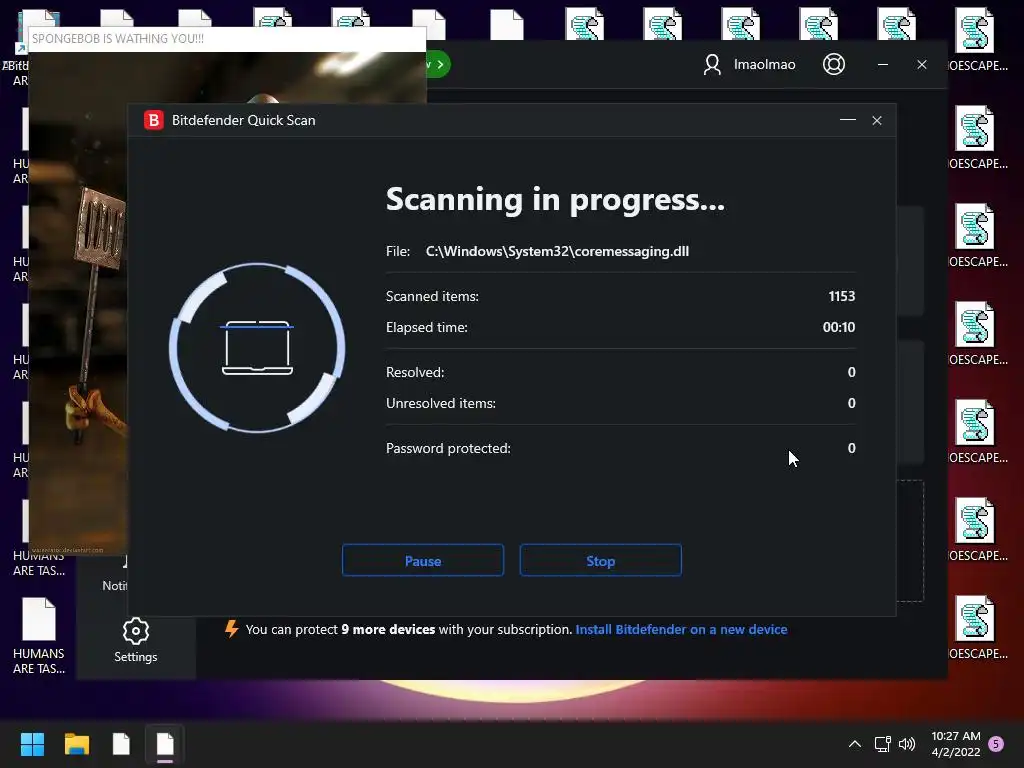Click the orange lightning bolt tip icon
Image resolution: width=1024 pixels, height=768 pixels.
click(231, 629)
